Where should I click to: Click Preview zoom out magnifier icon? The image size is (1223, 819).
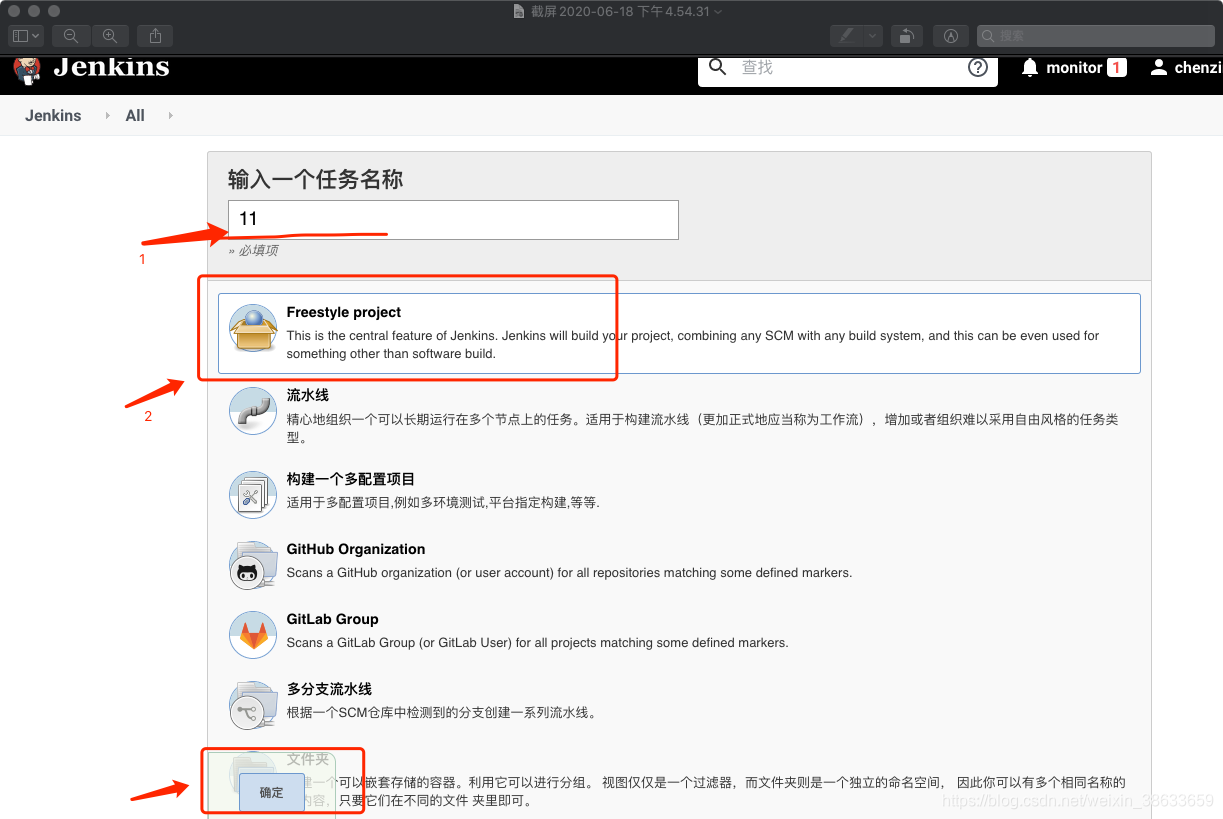(71, 35)
